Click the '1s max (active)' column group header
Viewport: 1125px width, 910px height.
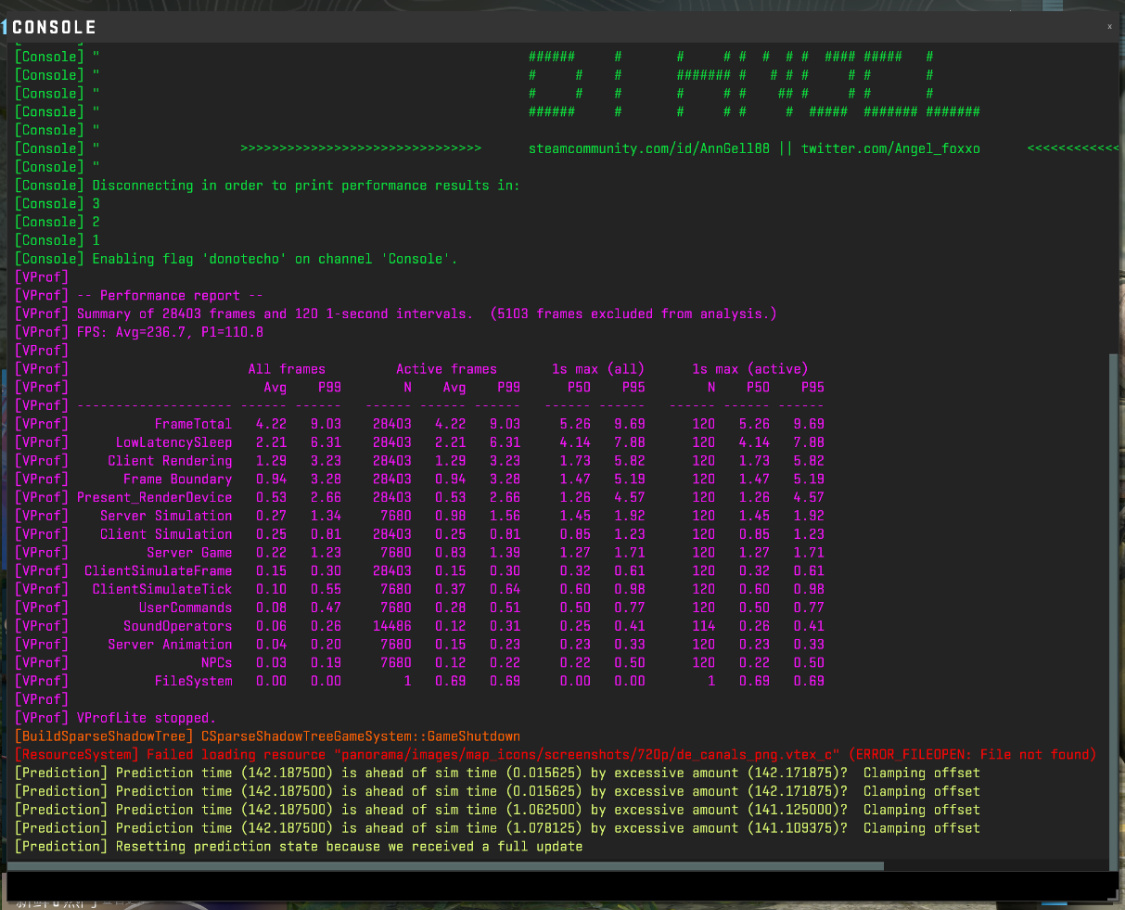750,369
